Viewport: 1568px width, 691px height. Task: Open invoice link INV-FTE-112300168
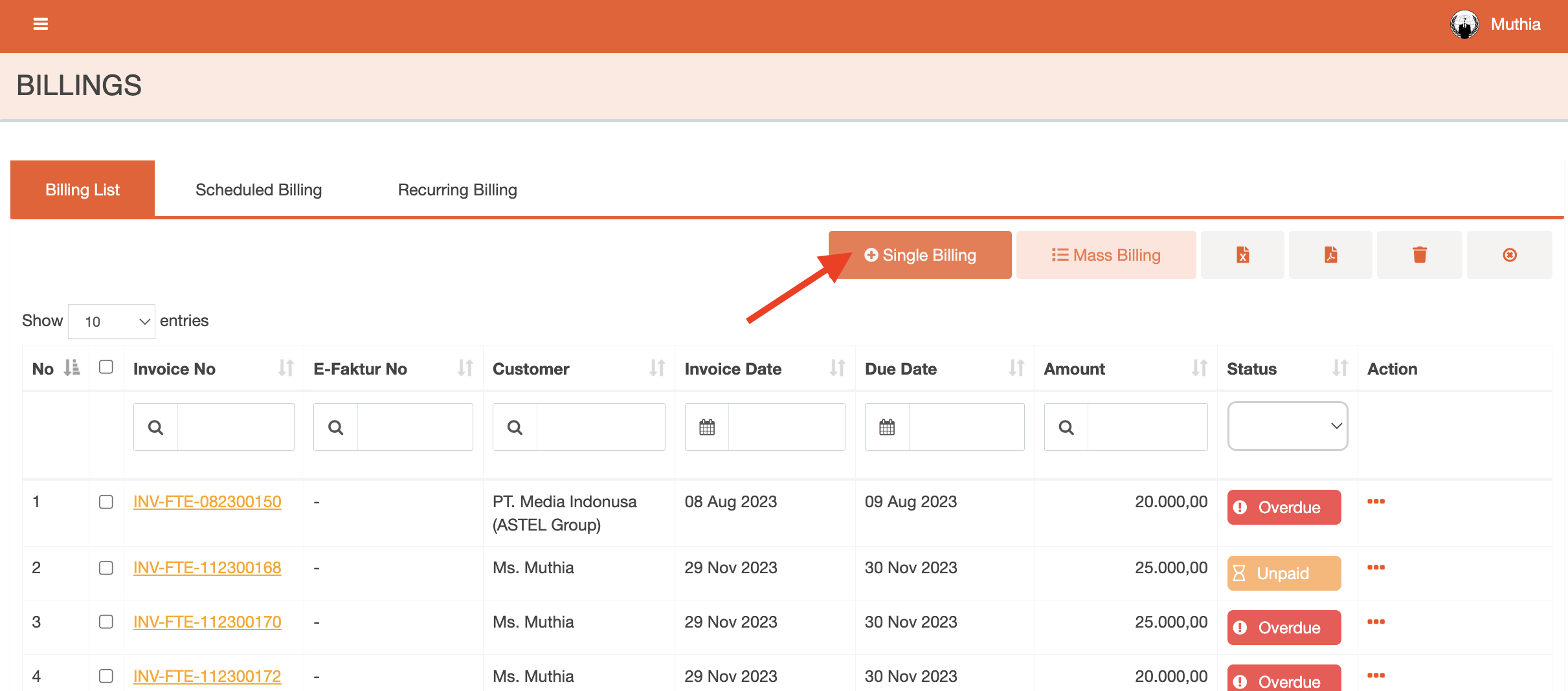tap(207, 567)
